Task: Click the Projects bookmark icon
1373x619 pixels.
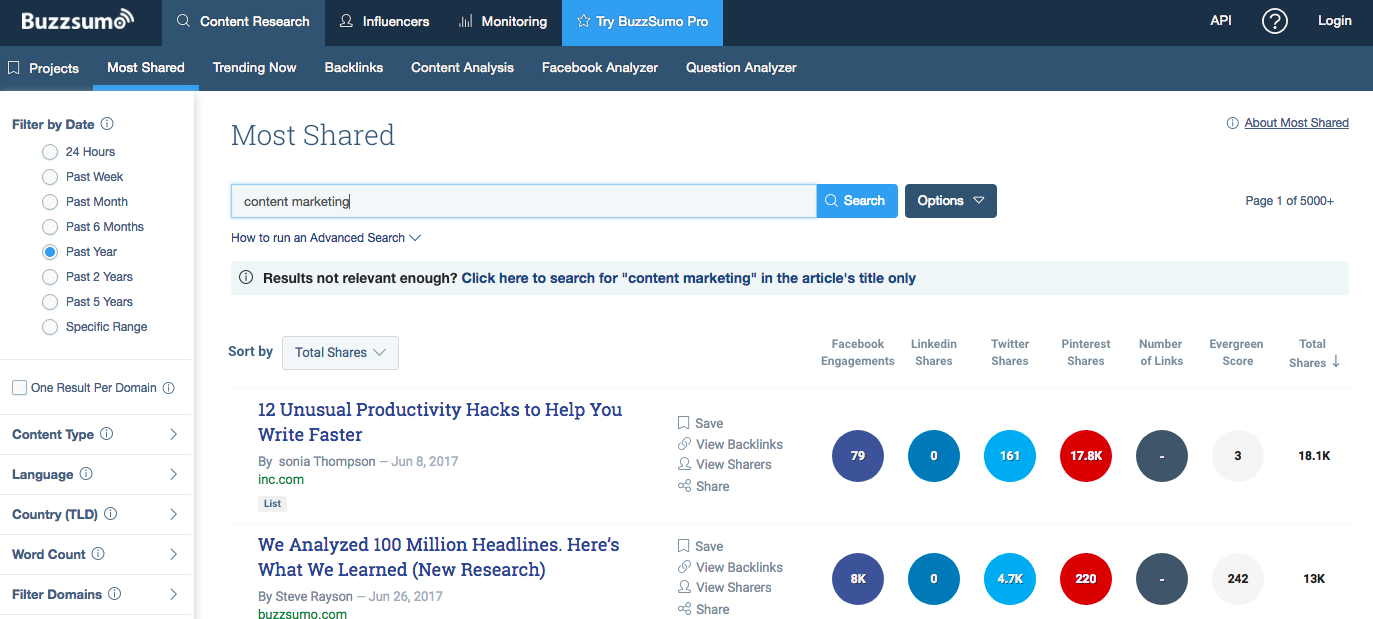Action: [x=14, y=68]
